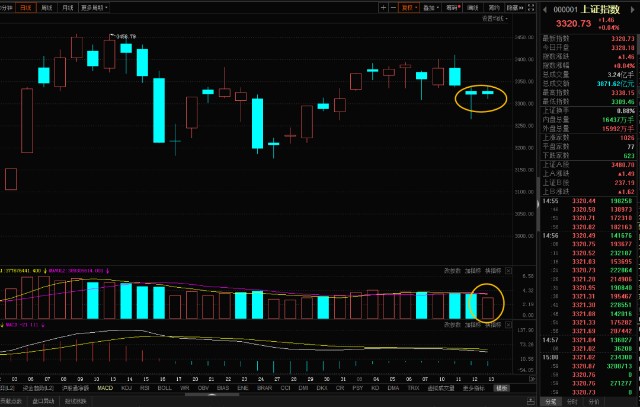This screenshot has height=407, width=640.
Task: Click the vertical scrollbar beside tick list
Action: coord(538,204)
